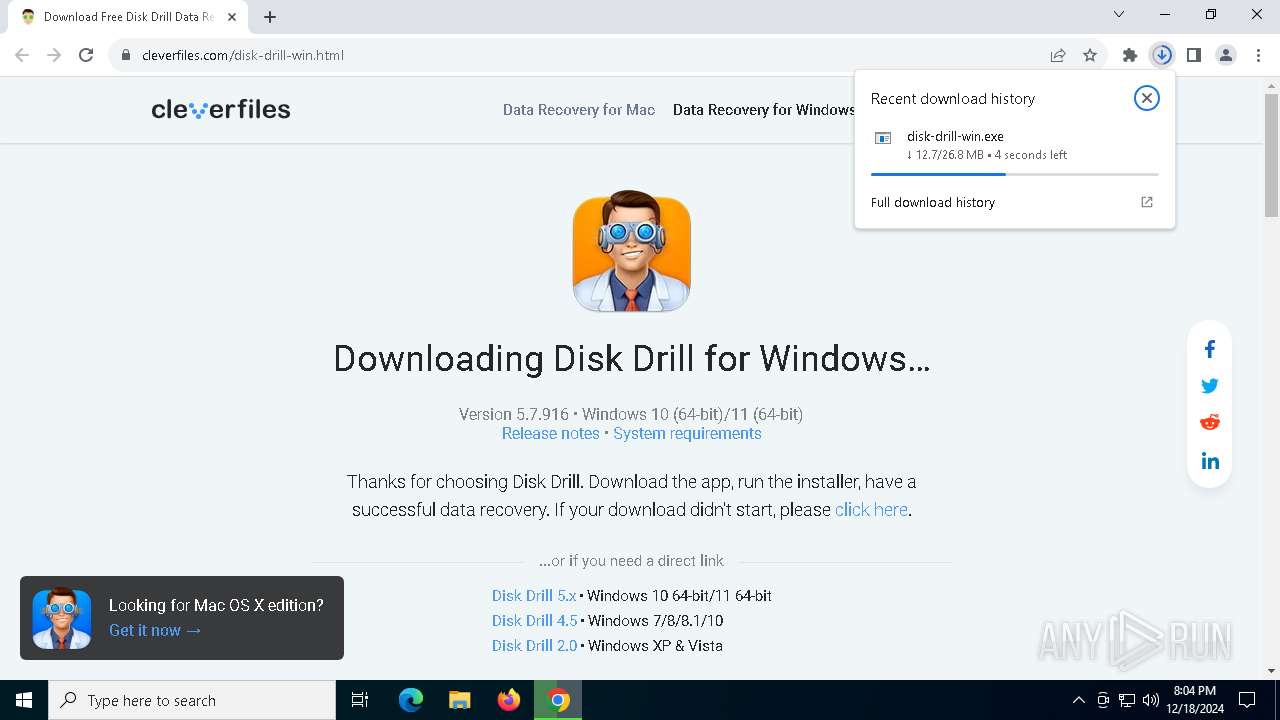The width and height of the screenshot is (1280, 720).
Task: Close the Recent download history popup
Action: (1146, 98)
